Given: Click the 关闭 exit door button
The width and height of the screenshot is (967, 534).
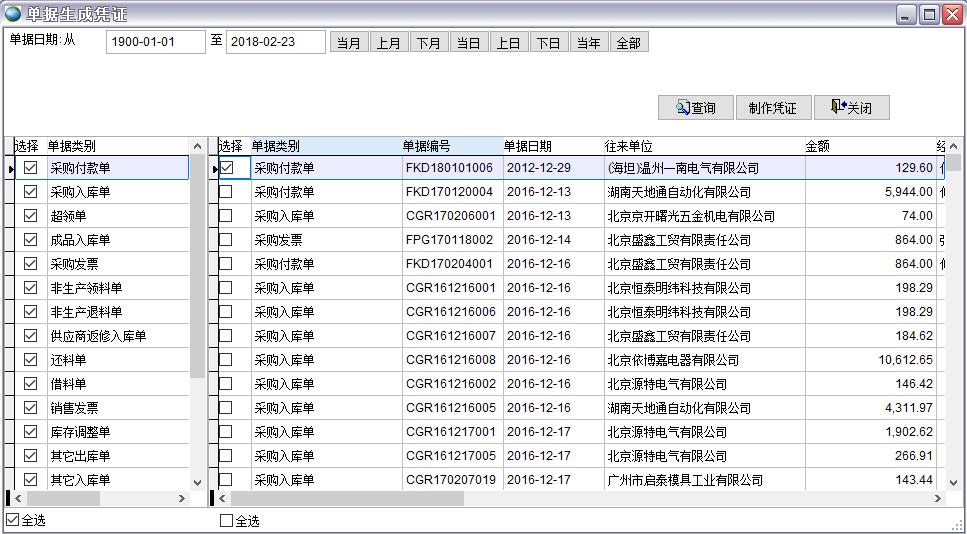Looking at the screenshot, I should pyautogui.click(x=851, y=108).
